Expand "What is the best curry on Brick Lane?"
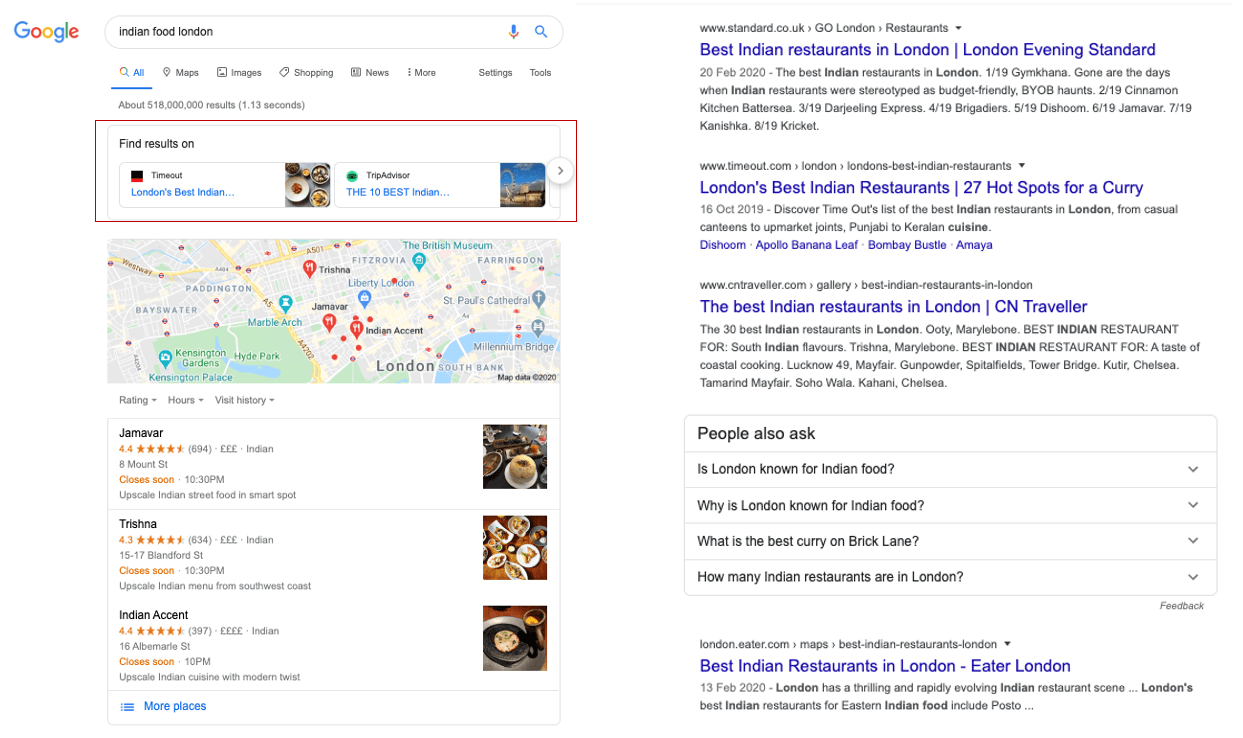Image resolution: width=1243 pixels, height=738 pixels. (x=950, y=541)
